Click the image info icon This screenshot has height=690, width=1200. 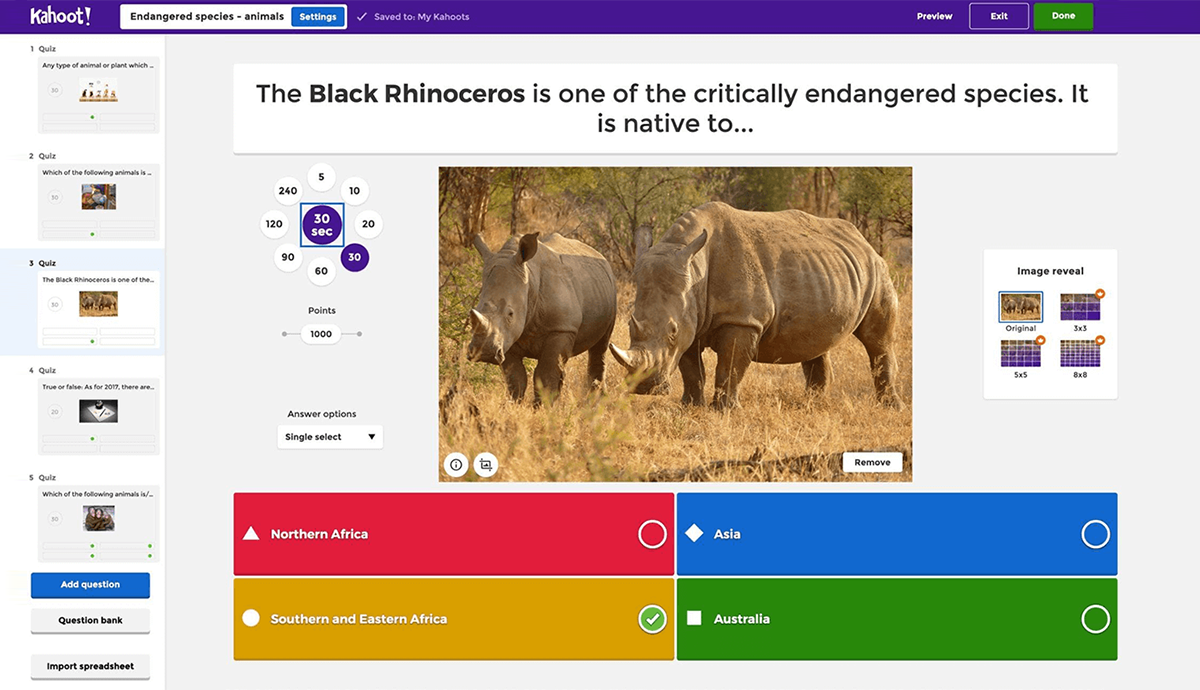click(x=456, y=464)
